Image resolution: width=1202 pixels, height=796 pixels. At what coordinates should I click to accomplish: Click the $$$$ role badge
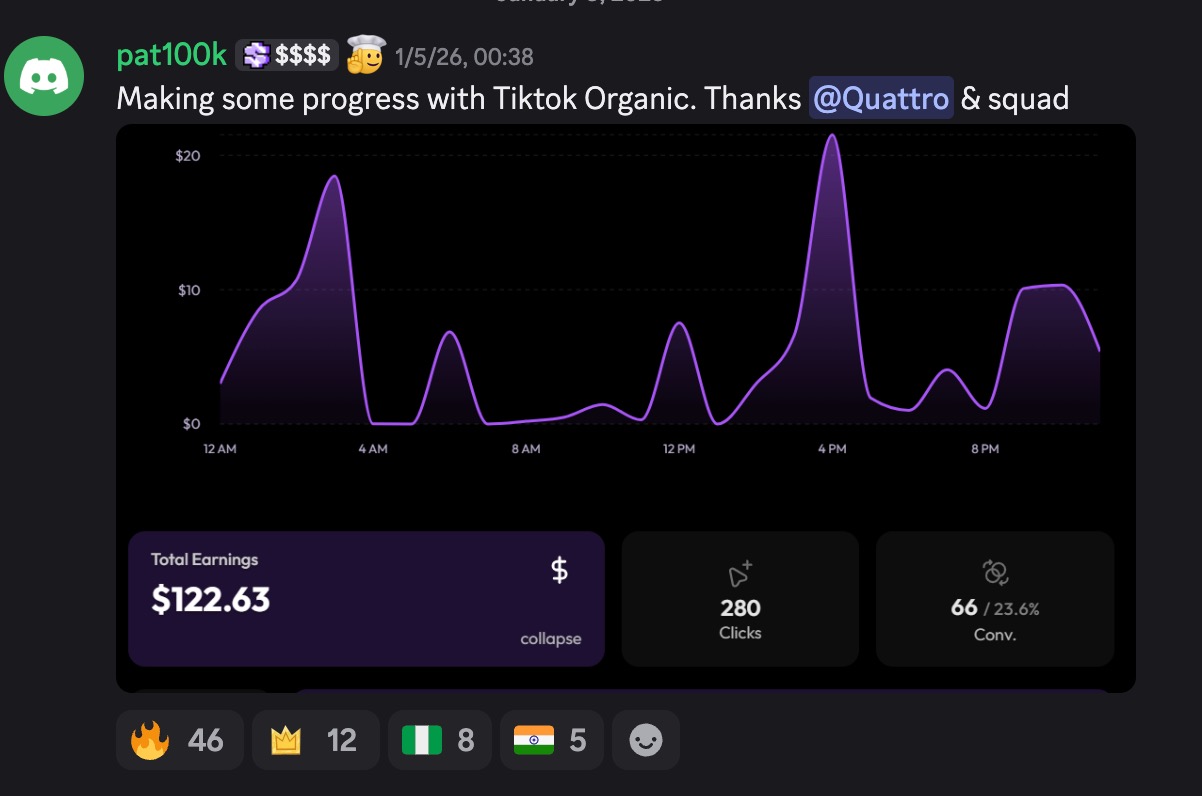point(288,56)
